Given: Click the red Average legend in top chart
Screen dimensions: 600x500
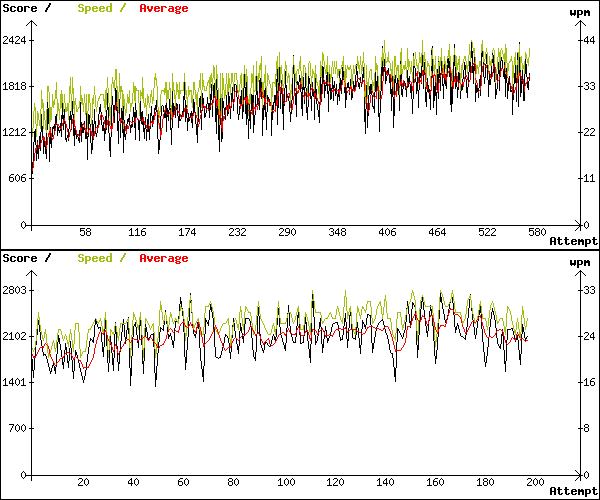Looking at the screenshot, I should tap(163, 8).
